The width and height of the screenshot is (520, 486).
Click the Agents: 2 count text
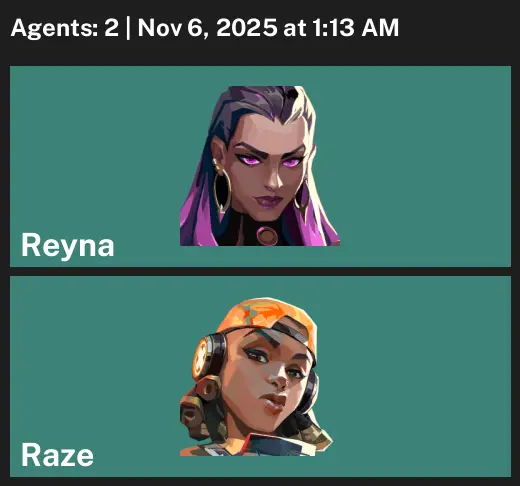(x=65, y=27)
